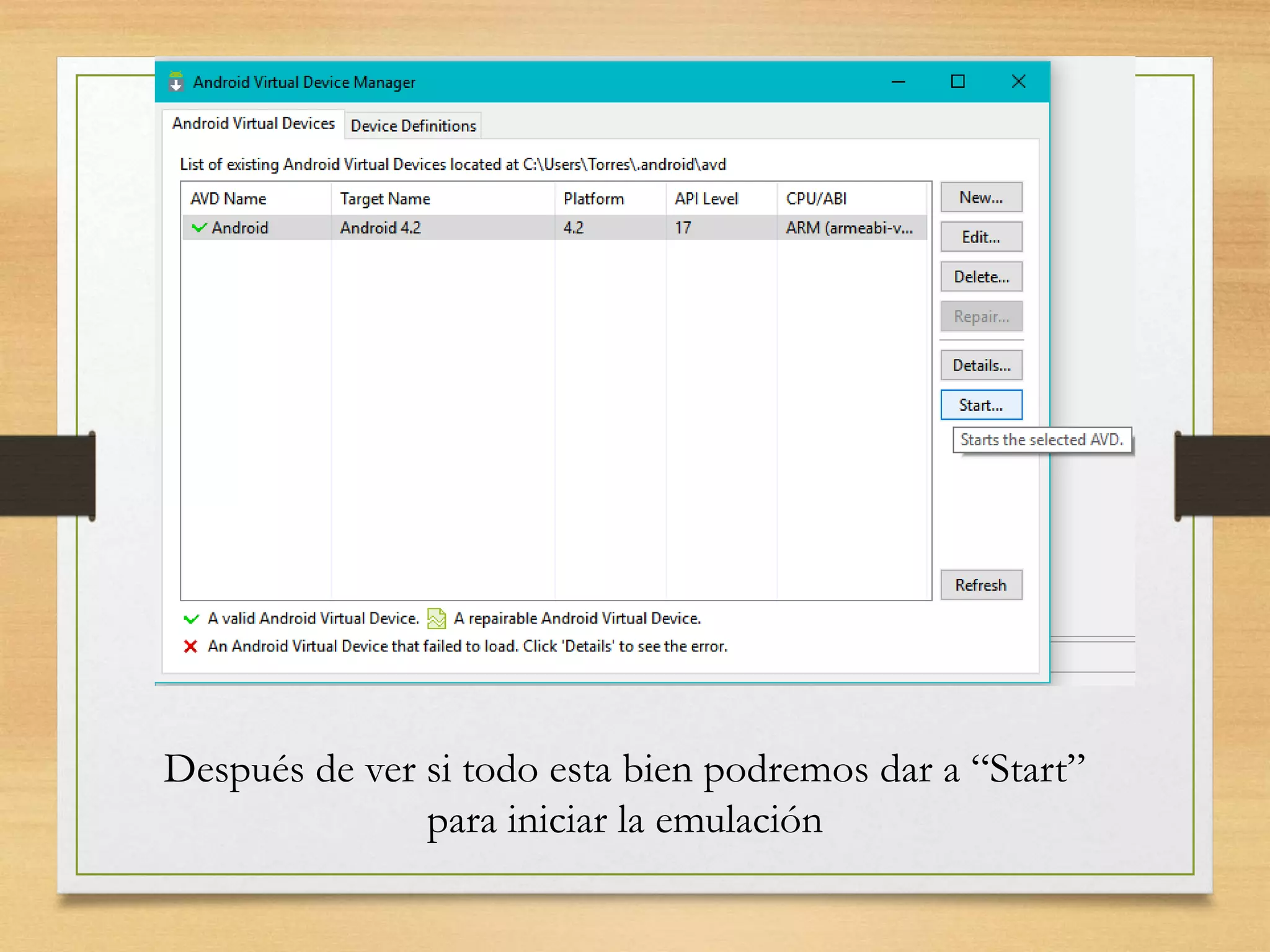Click the API Level column header
This screenshot has width=1270, height=952.
point(721,198)
